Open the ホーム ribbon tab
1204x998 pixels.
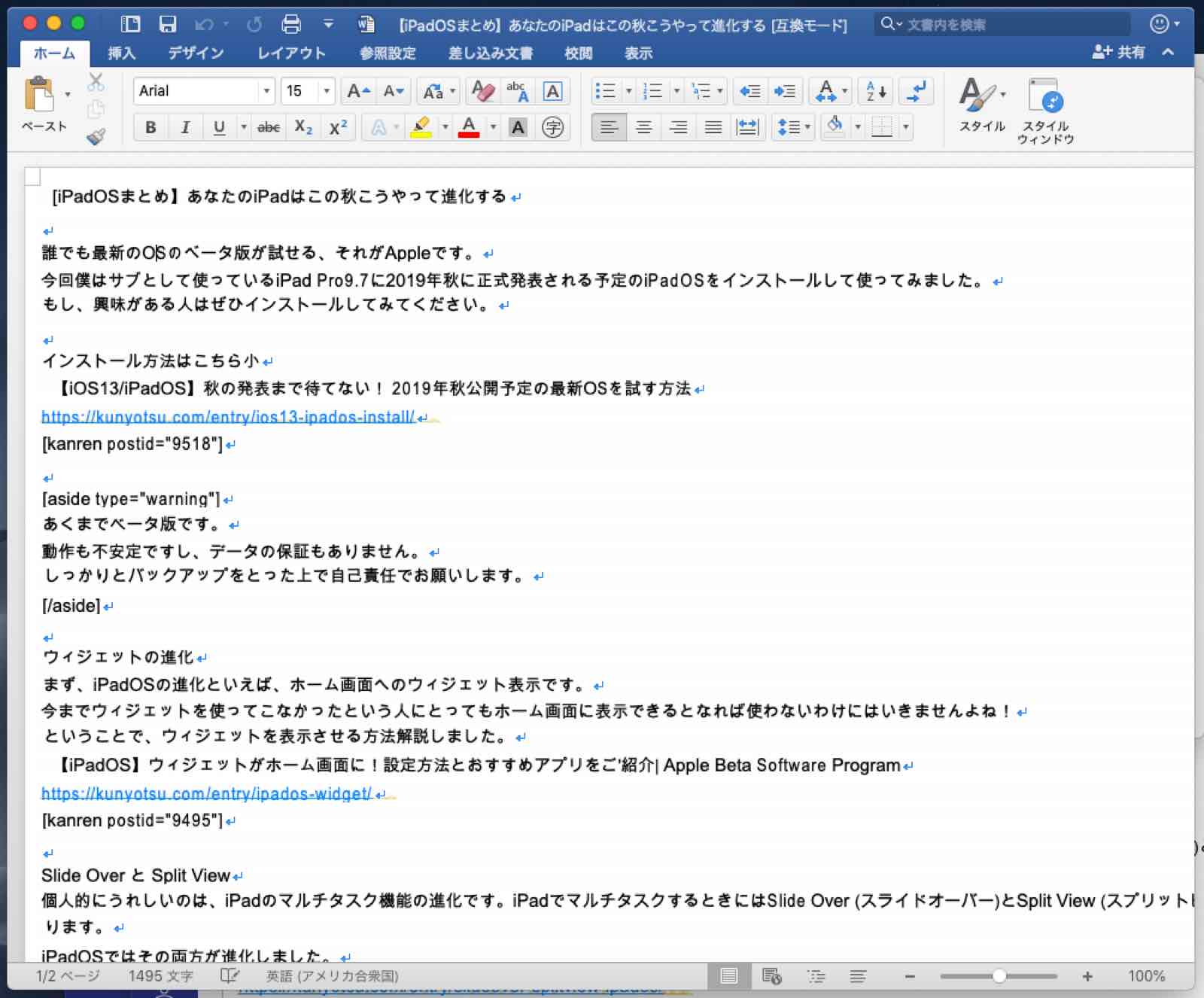click(x=54, y=53)
